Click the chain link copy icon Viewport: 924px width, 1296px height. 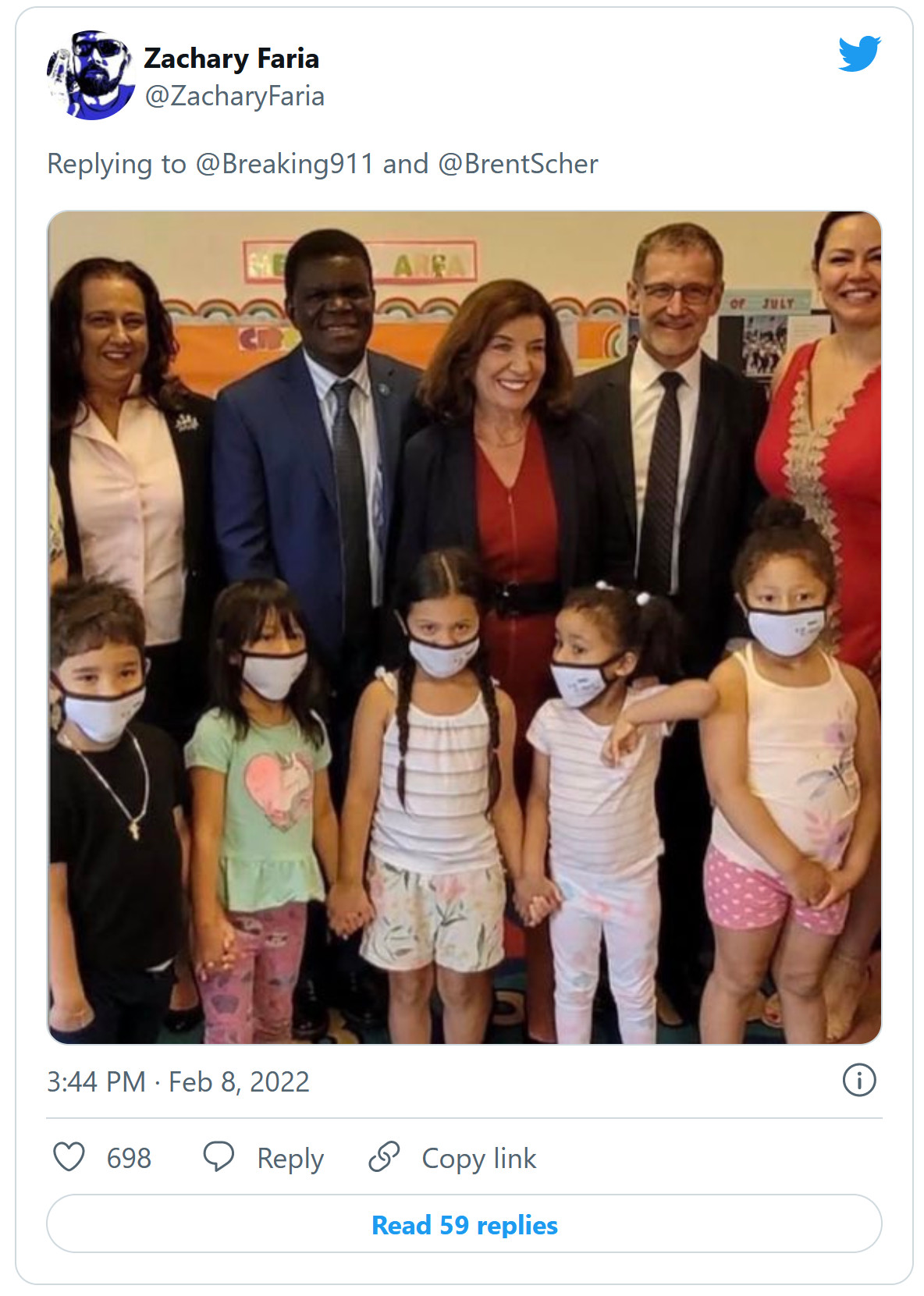pyautogui.click(x=384, y=1157)
